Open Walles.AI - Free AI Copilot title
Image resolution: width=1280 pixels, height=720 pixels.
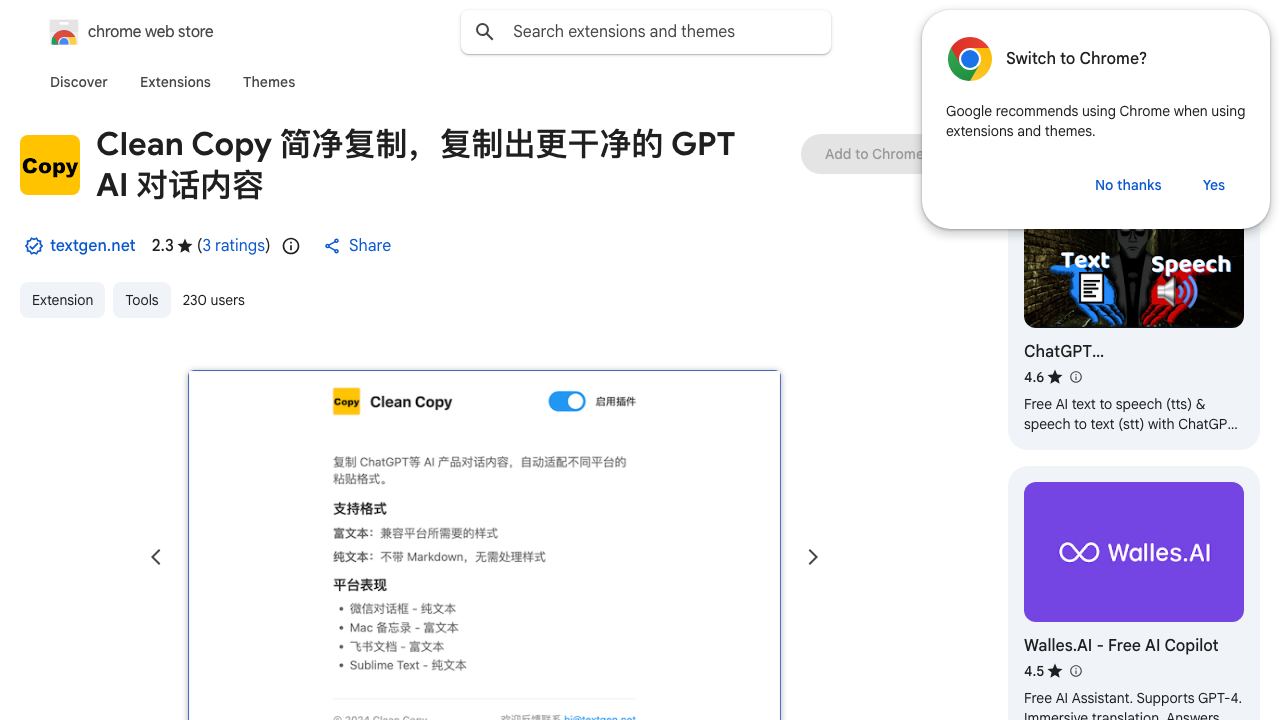tap(1121, 646)
